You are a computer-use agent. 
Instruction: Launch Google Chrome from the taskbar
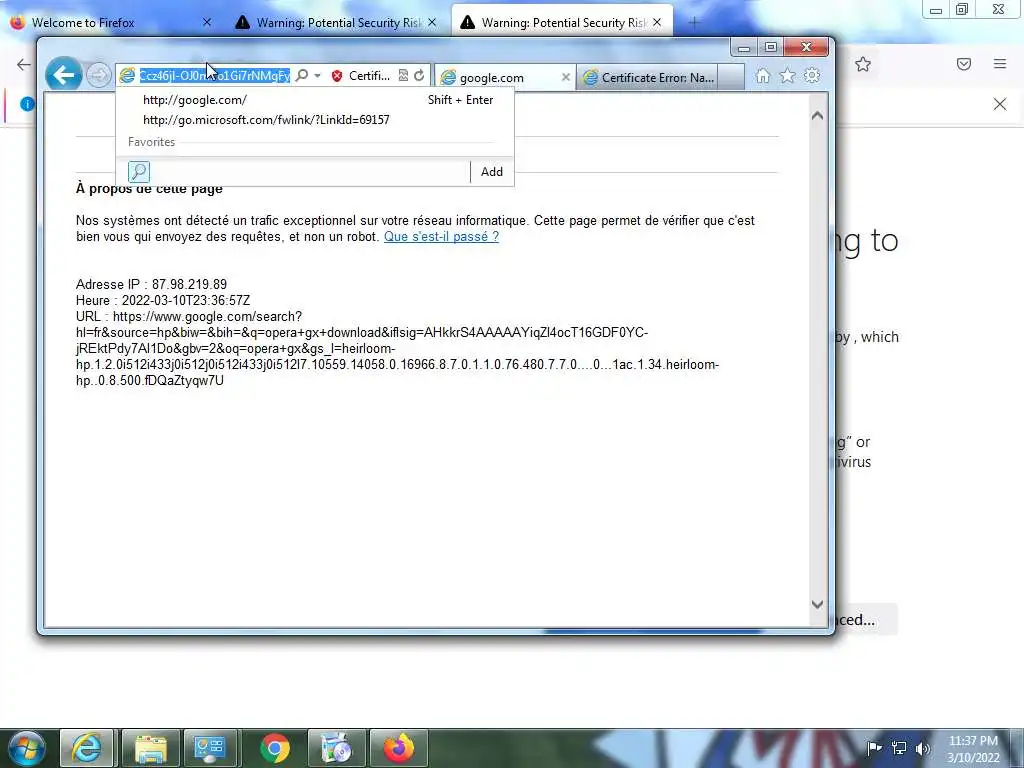pos(275,748)
